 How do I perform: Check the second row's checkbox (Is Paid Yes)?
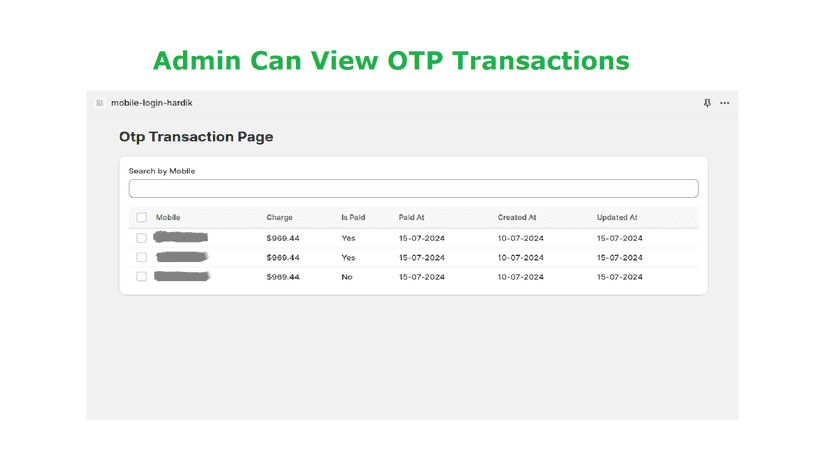(142, 257)
